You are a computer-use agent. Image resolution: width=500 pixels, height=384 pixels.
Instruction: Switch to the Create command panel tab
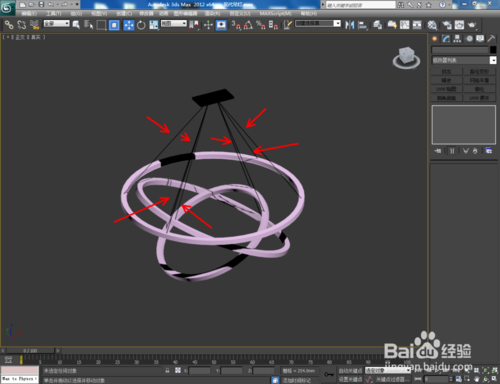point(435,39)
